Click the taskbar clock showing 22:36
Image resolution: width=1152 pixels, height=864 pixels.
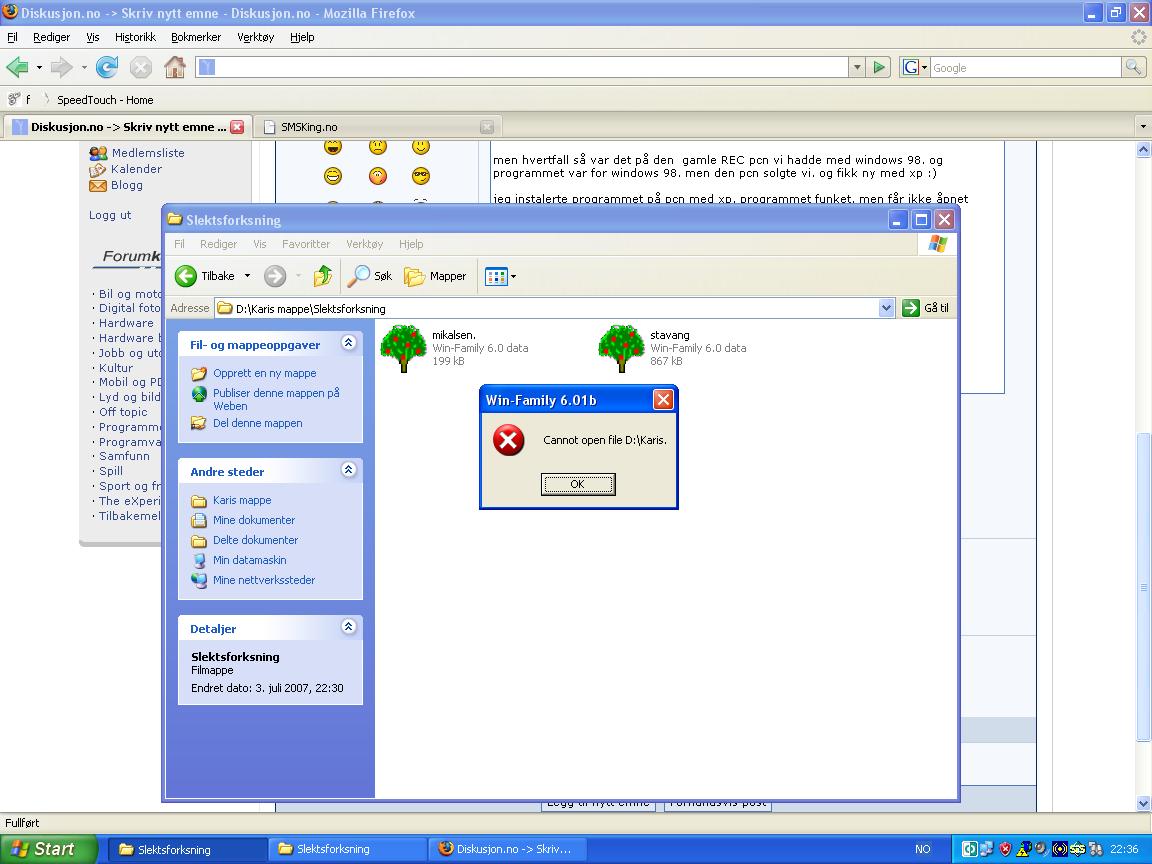pos(1124,849)
